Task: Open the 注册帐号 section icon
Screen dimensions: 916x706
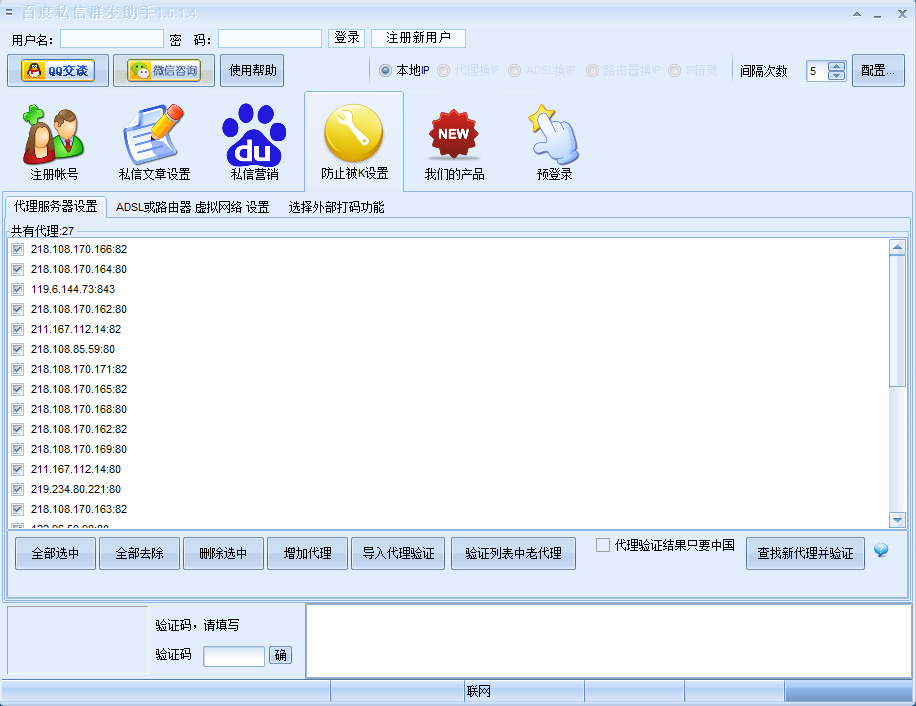Action: tap(54, 142)
